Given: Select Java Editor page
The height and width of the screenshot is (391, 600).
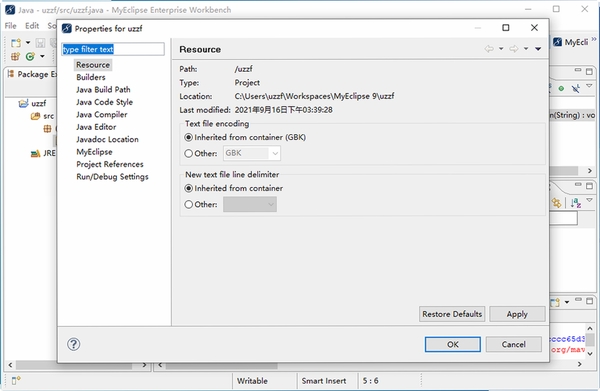Looking at the screenshot, I should [96, 127].
